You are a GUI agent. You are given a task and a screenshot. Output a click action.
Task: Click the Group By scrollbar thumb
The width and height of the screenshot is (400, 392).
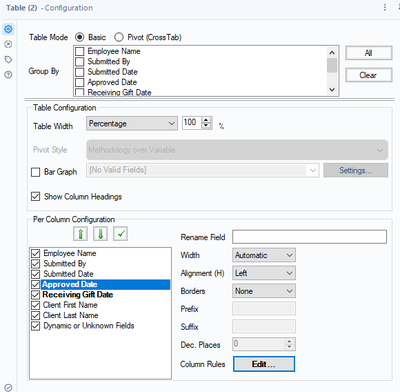(x=332, y=65)
